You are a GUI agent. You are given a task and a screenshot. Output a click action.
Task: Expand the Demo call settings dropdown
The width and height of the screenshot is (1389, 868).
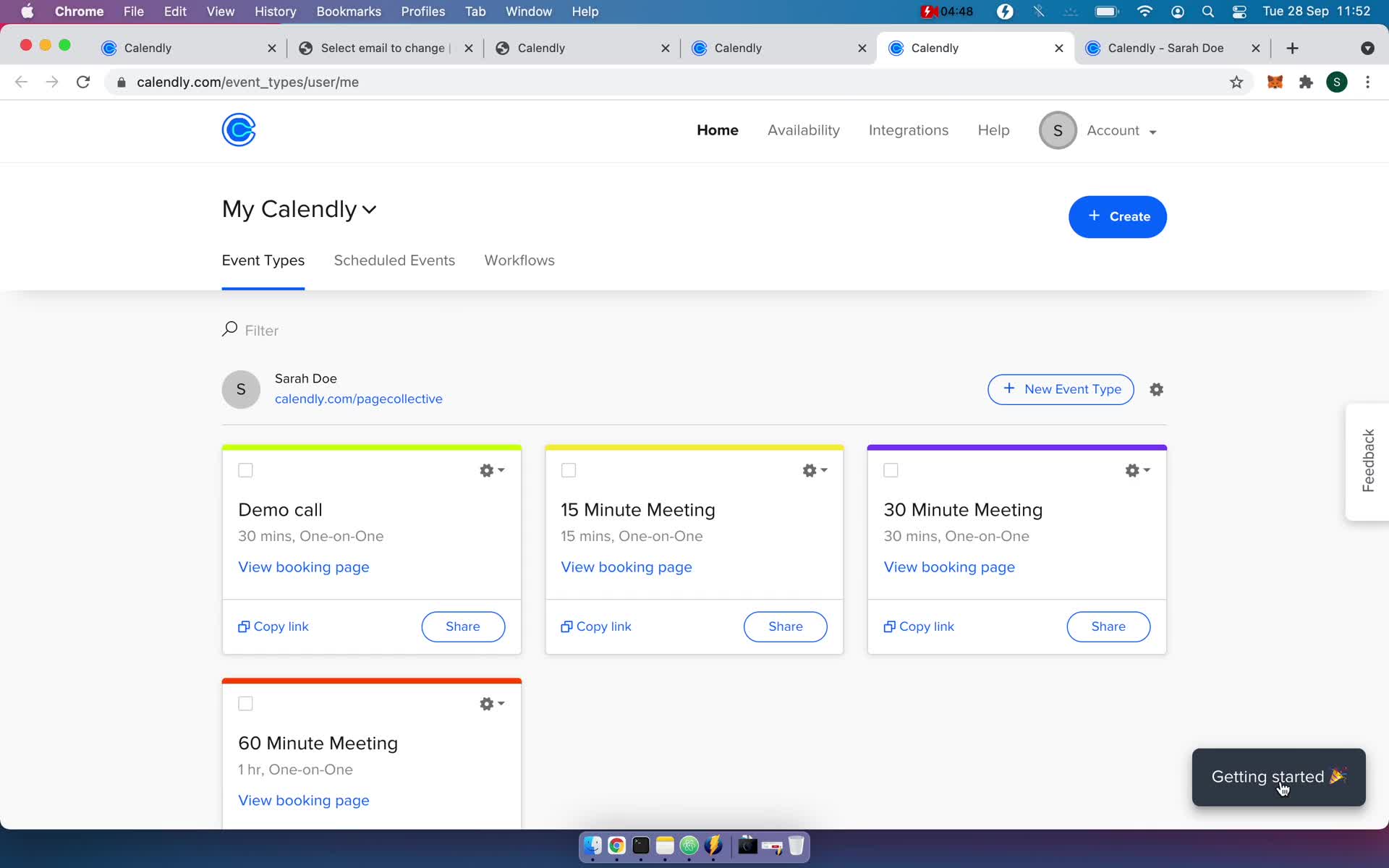coord(490,470)
